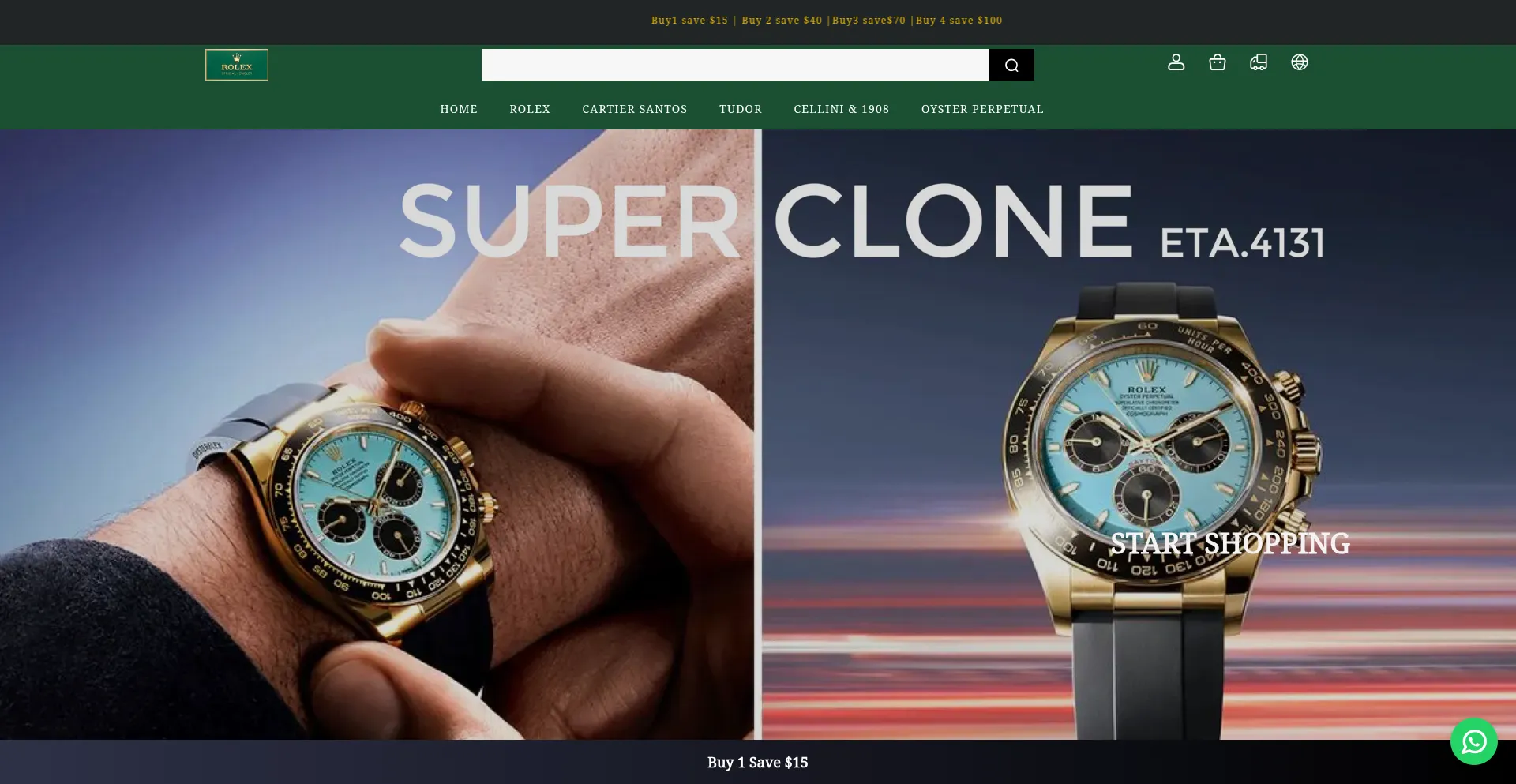Open the WhatsApp chat bubble
1516x784 pixels.
click(1474, 741)
